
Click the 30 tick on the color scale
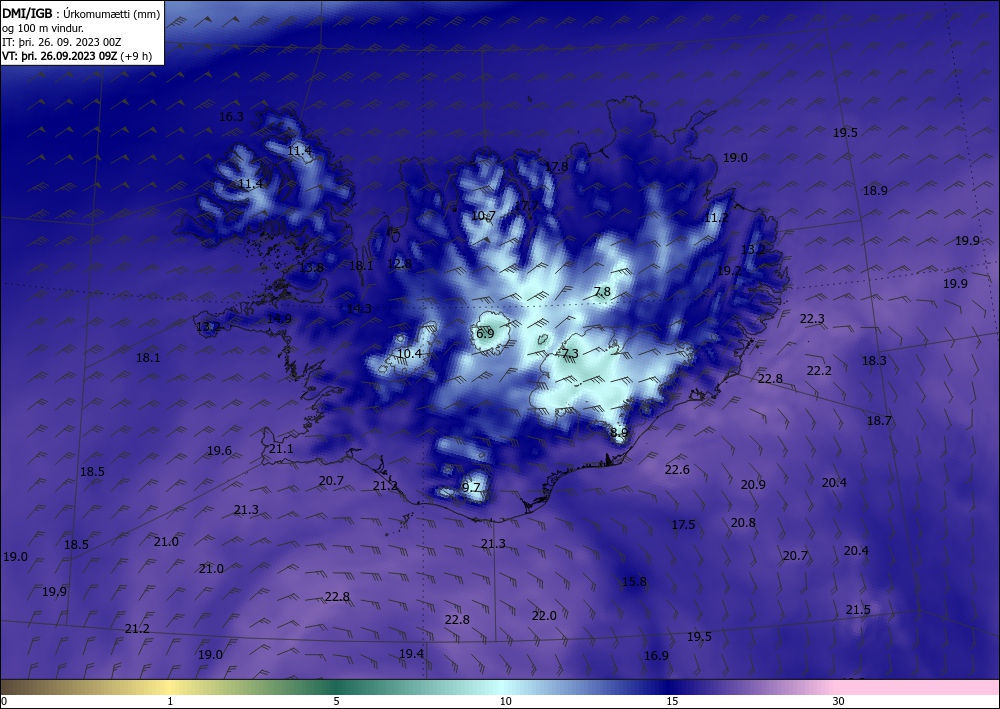(x=838, y=701)
